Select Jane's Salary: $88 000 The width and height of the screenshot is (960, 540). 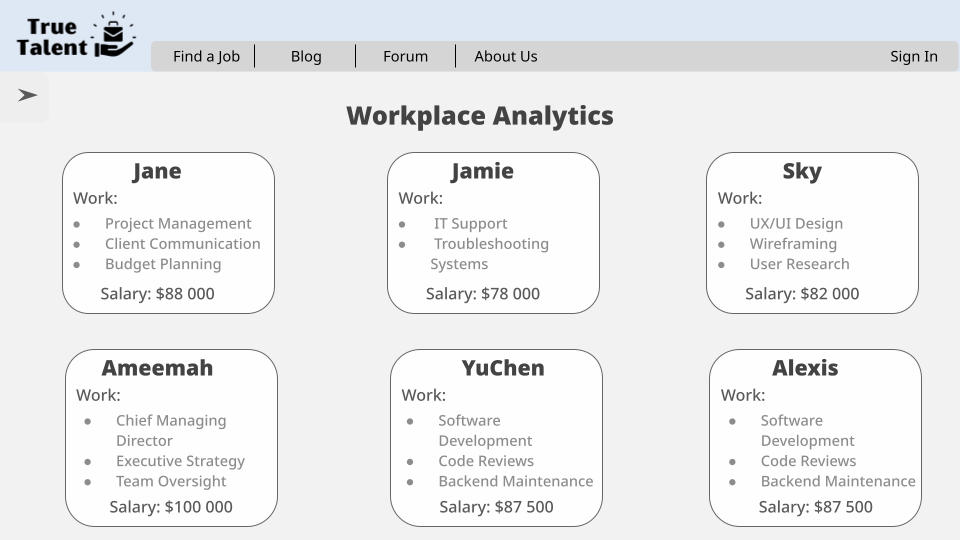coord(157,294)
